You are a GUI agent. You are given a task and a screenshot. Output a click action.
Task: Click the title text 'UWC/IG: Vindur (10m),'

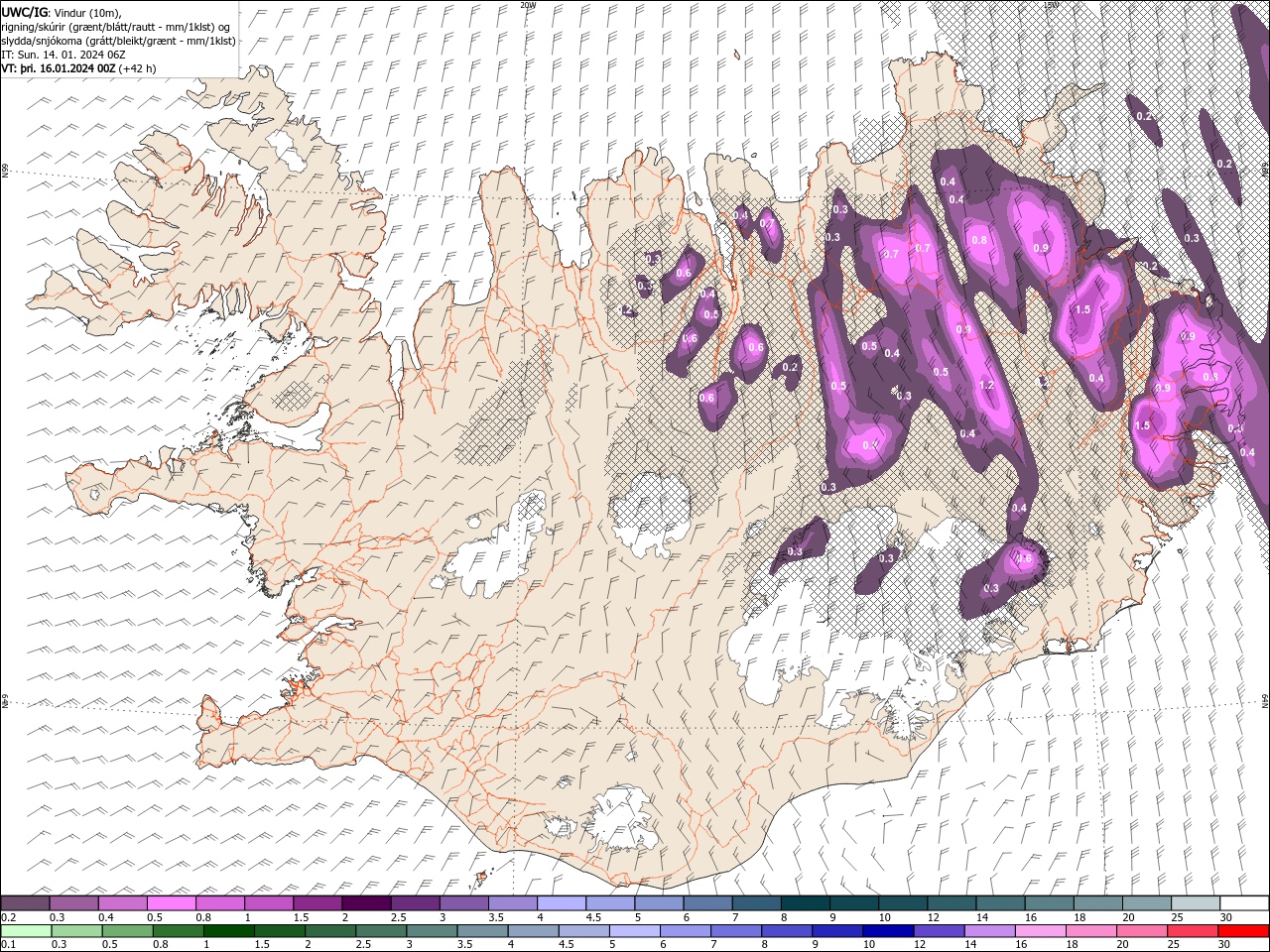pos(62,11)
